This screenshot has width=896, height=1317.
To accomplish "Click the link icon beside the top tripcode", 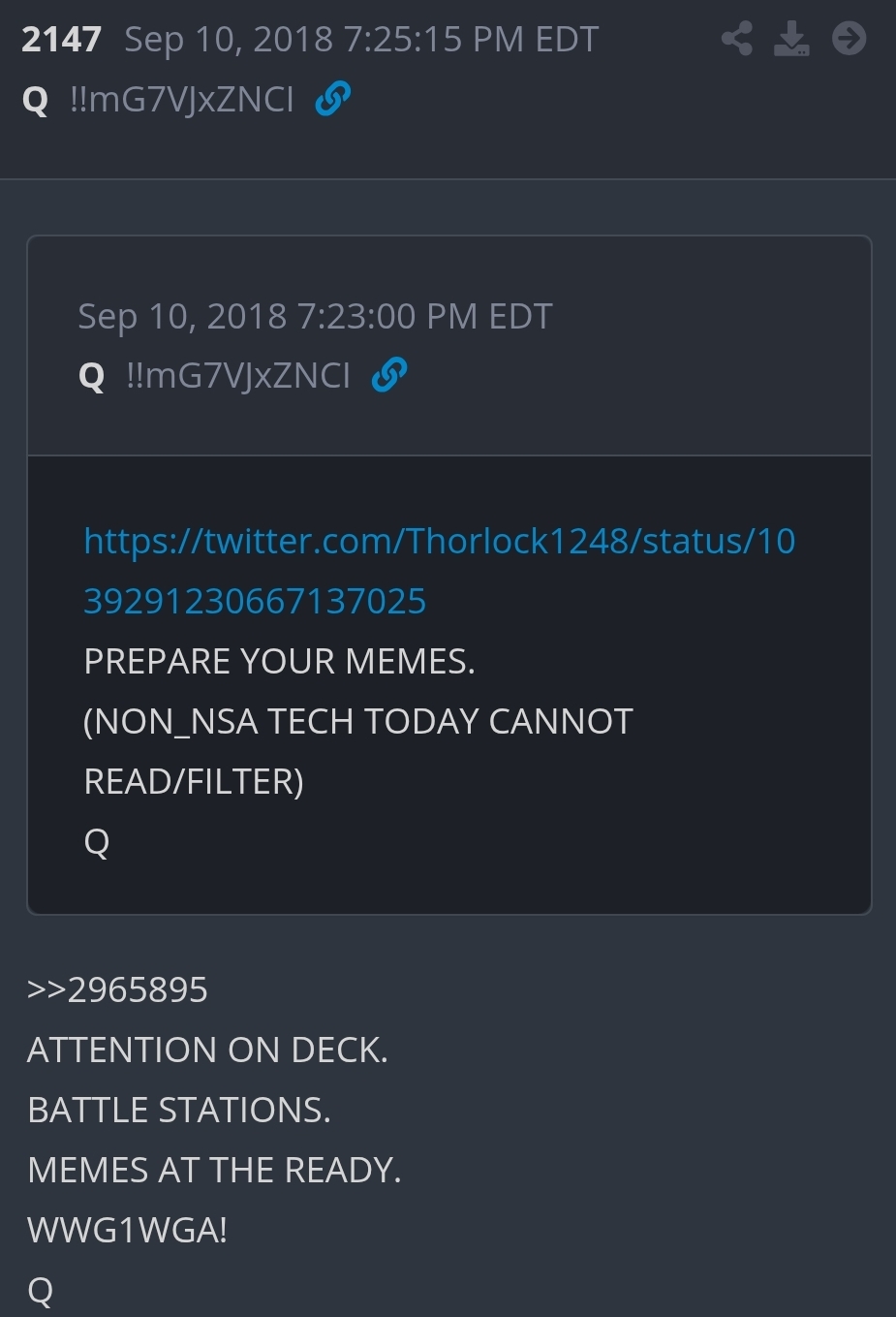I will coord(333,99).
